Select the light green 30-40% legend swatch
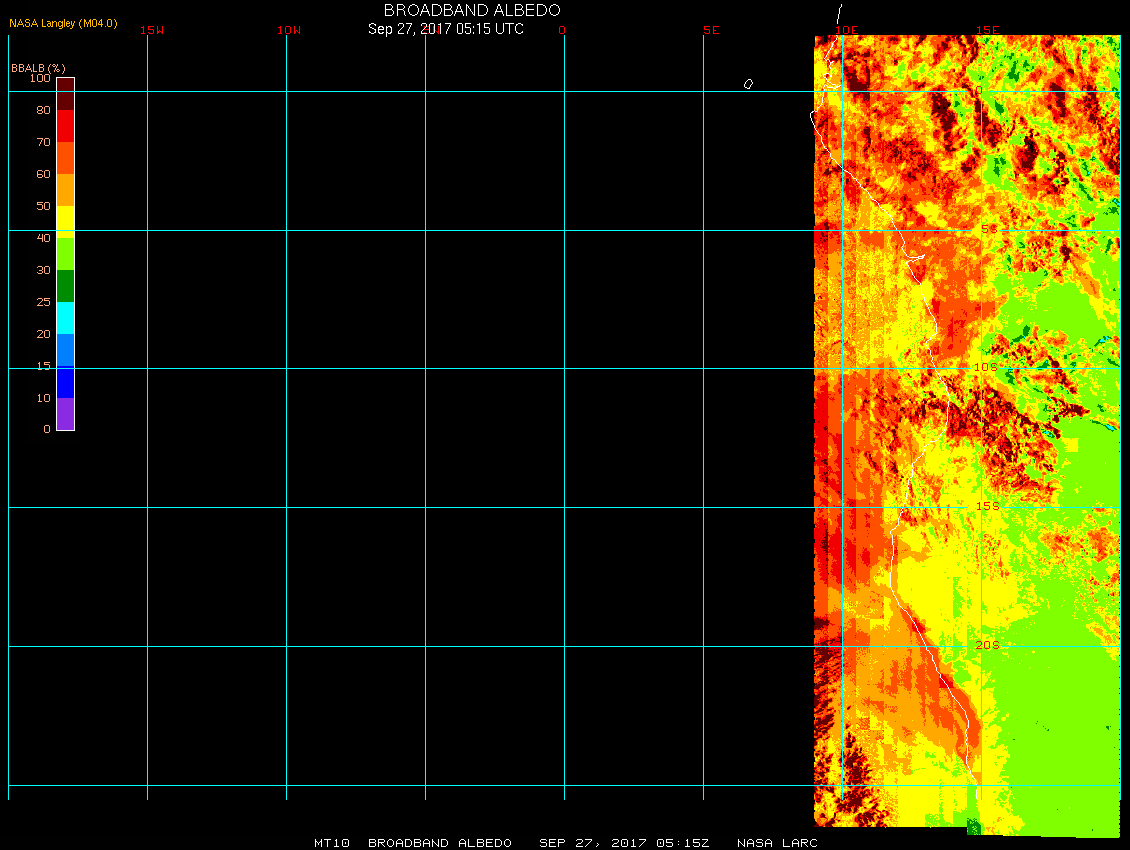Screen dimensions: 1130x850 tap(65, 254)
